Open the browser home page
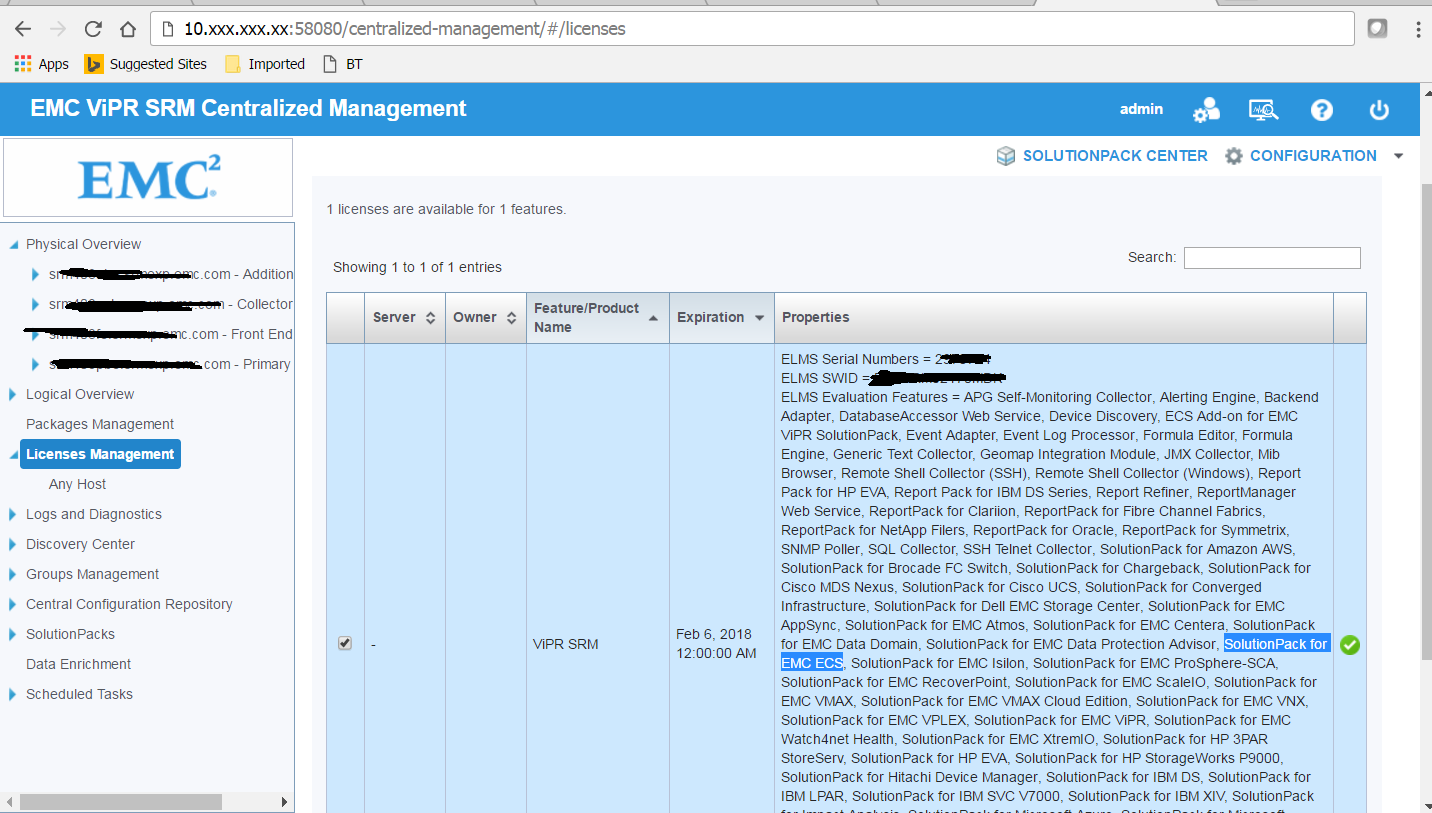The image size is (1432, 813). point(127,29)
